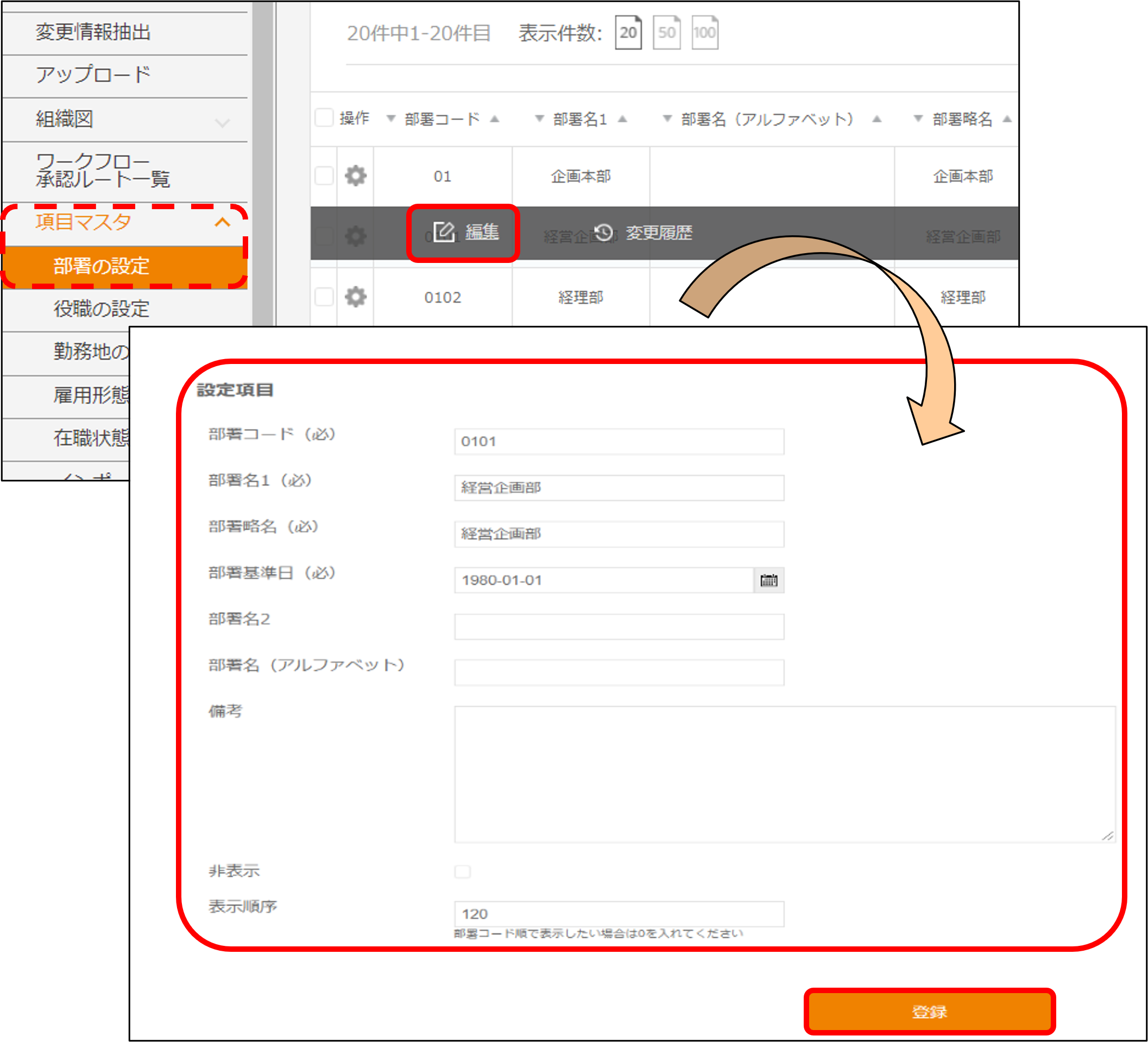Viewport: 1148px width, 1042px height.
Task: Click the 表示順序 input field
Action: pyautogui.click(x=619, y=913)
